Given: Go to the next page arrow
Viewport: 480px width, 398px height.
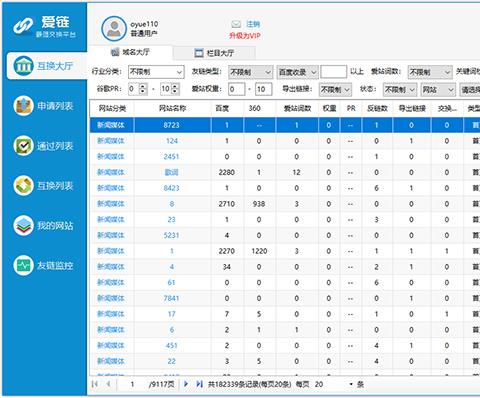Looking at the screenshot, I should click(x=186, y=384).
